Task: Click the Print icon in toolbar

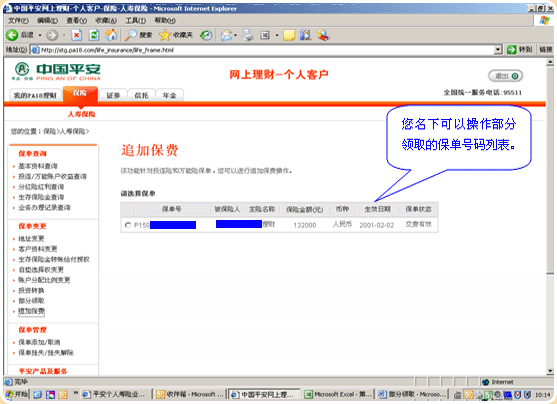Action: pos(248,35)
